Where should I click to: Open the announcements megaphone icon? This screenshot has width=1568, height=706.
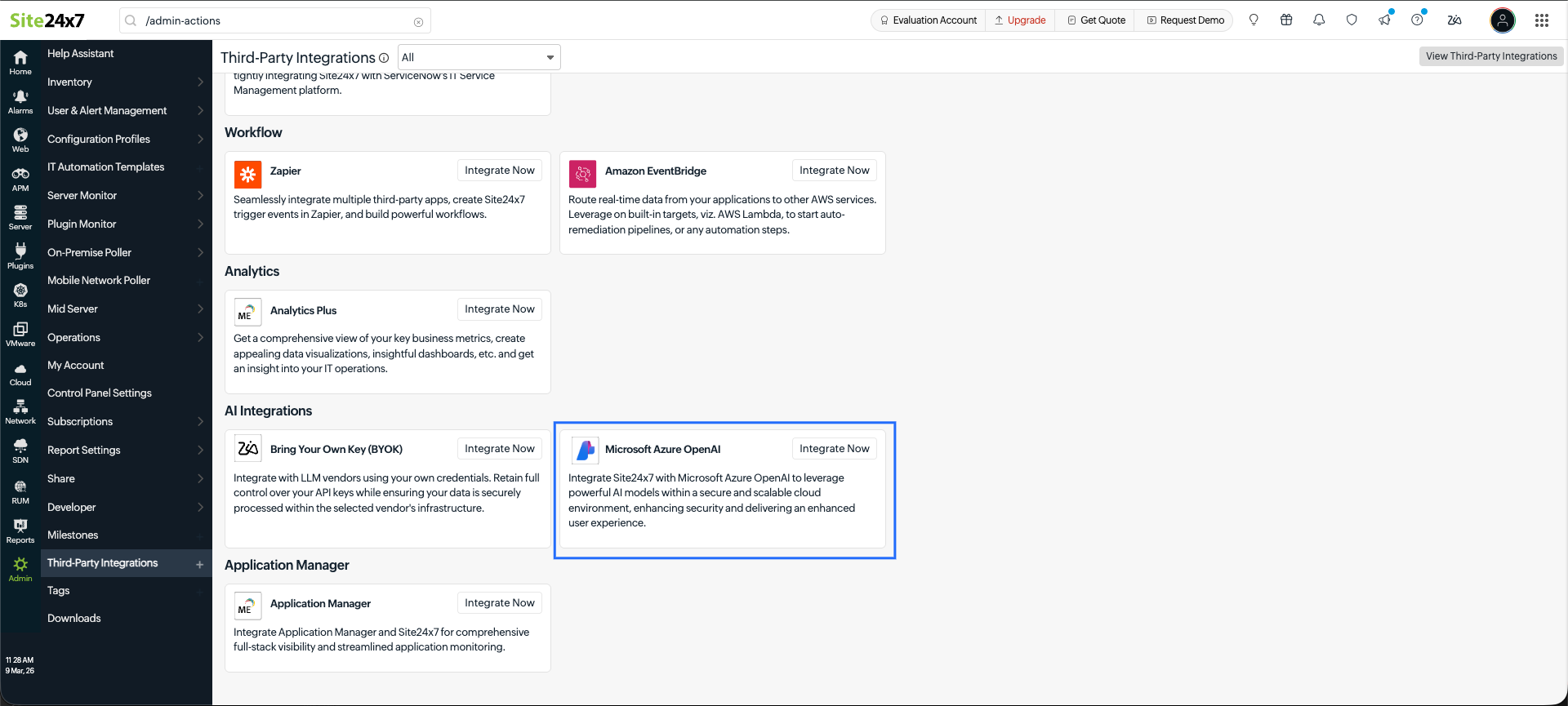click(x=1385, y=20)
